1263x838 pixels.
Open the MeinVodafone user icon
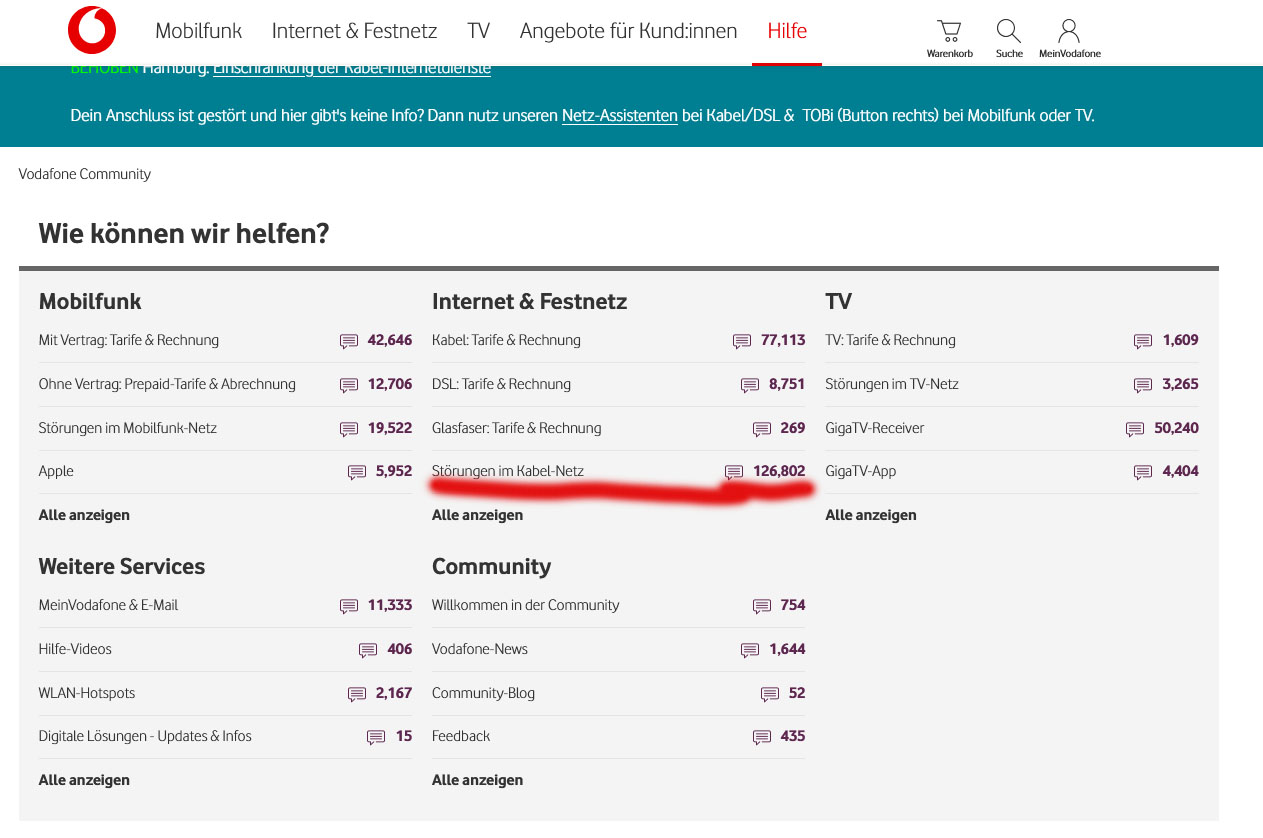(x=1069, y=31)
